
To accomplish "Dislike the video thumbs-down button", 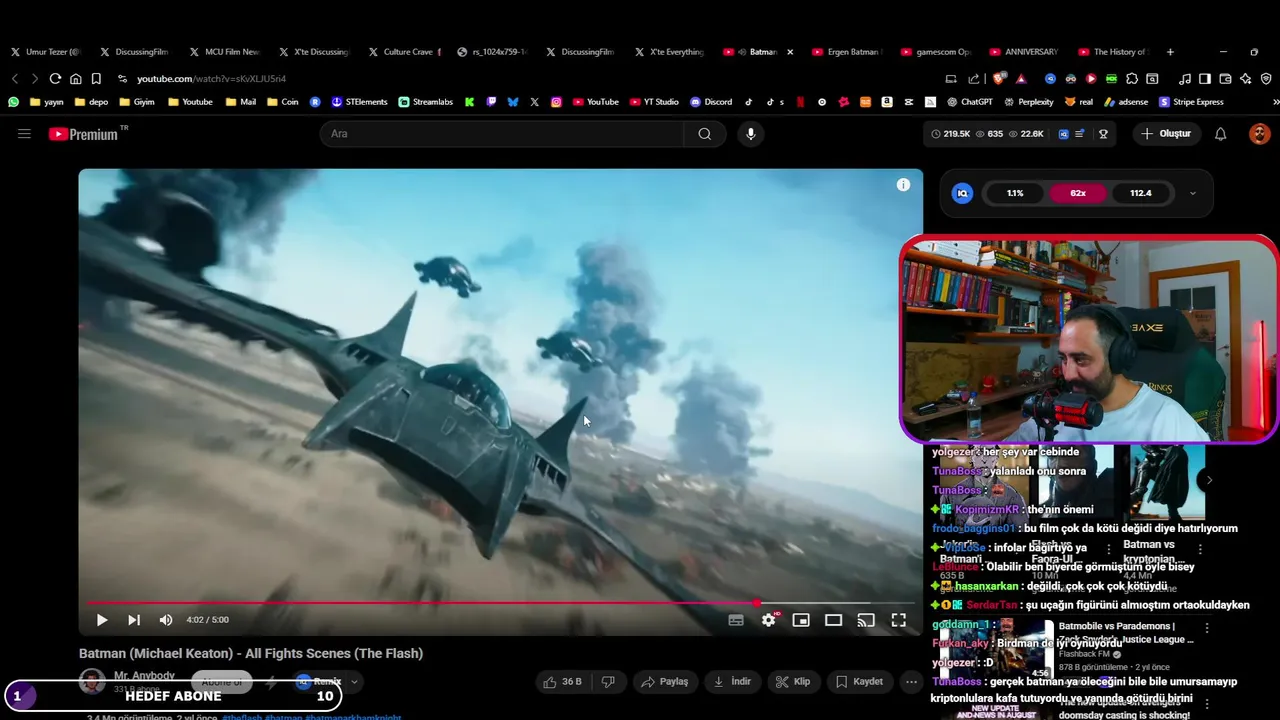I will coord(608,682).
